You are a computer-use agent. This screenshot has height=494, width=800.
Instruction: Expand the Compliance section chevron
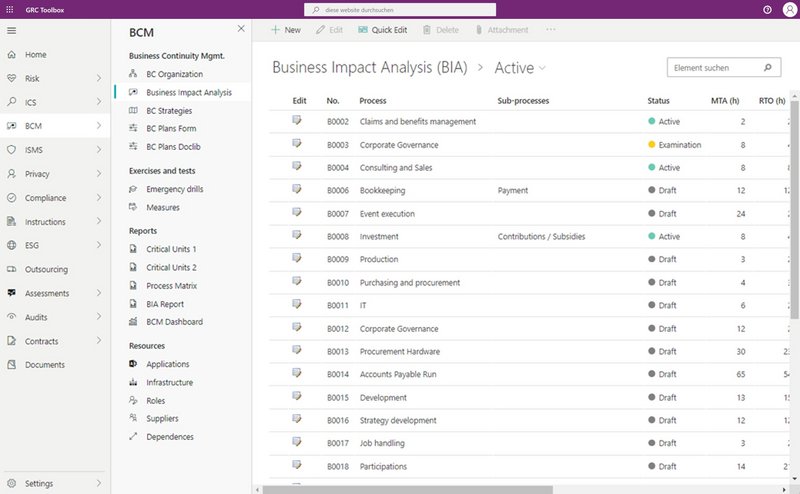click(x=98, y=198)
